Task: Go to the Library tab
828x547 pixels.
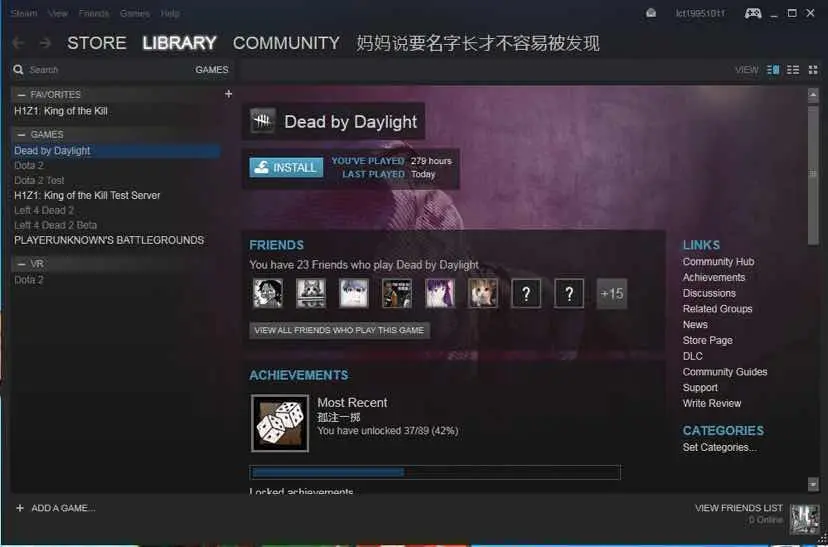Action: tap(180, 43)
